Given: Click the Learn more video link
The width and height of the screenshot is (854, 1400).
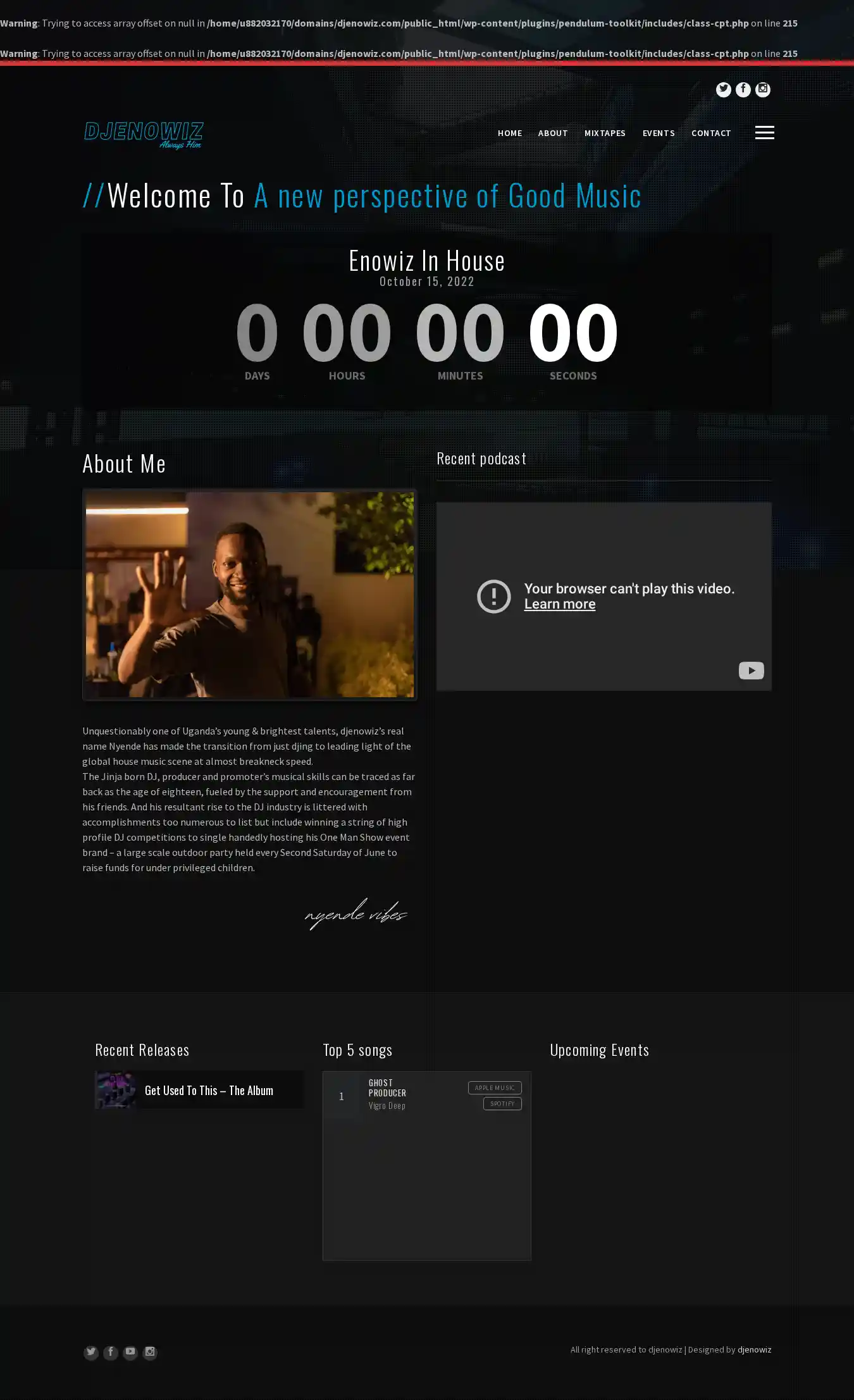Looking at the screenshot, I should click(560, 604).
